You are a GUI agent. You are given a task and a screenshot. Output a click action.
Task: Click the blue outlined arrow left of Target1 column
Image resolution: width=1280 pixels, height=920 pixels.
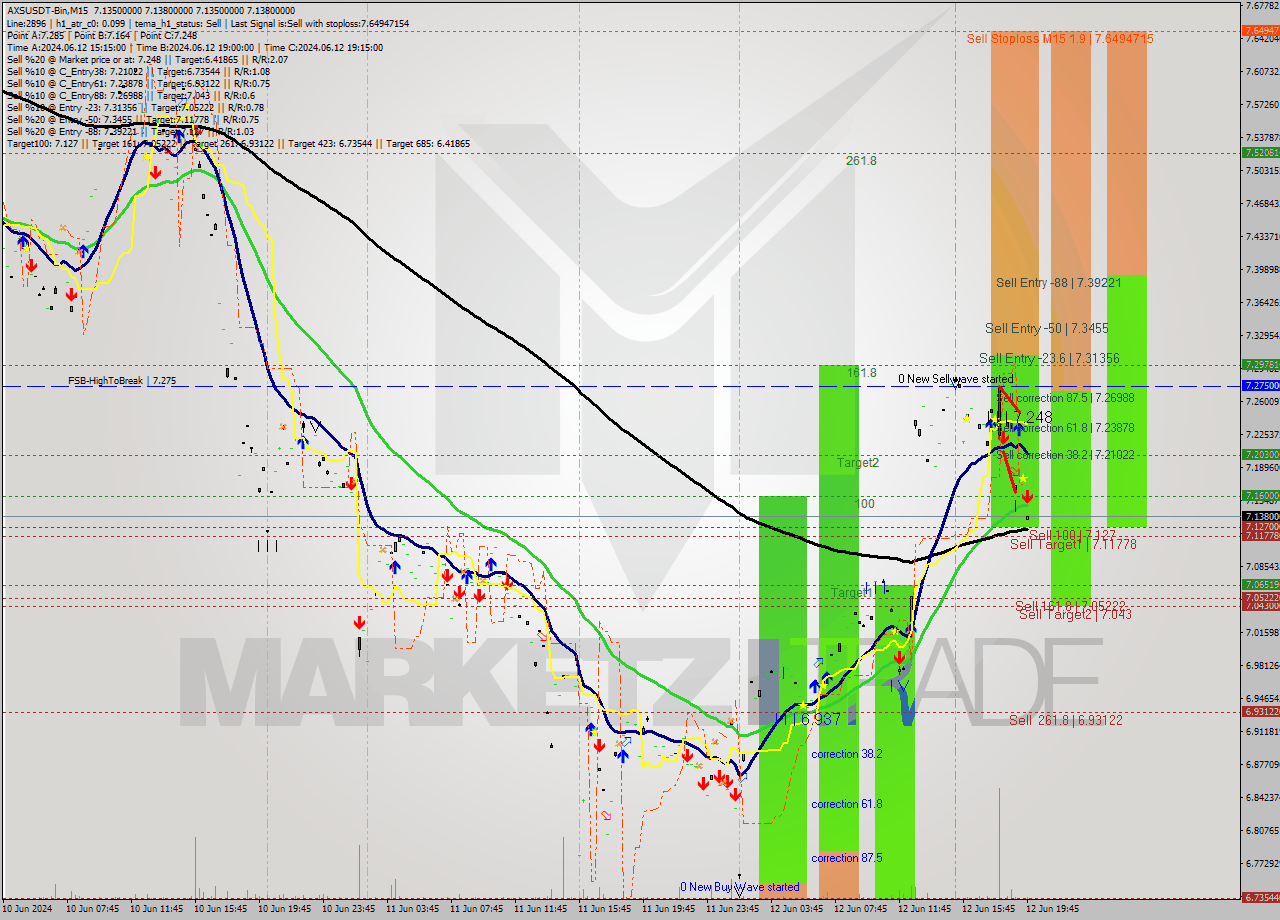pyautogui.click(x=819, y=662)
